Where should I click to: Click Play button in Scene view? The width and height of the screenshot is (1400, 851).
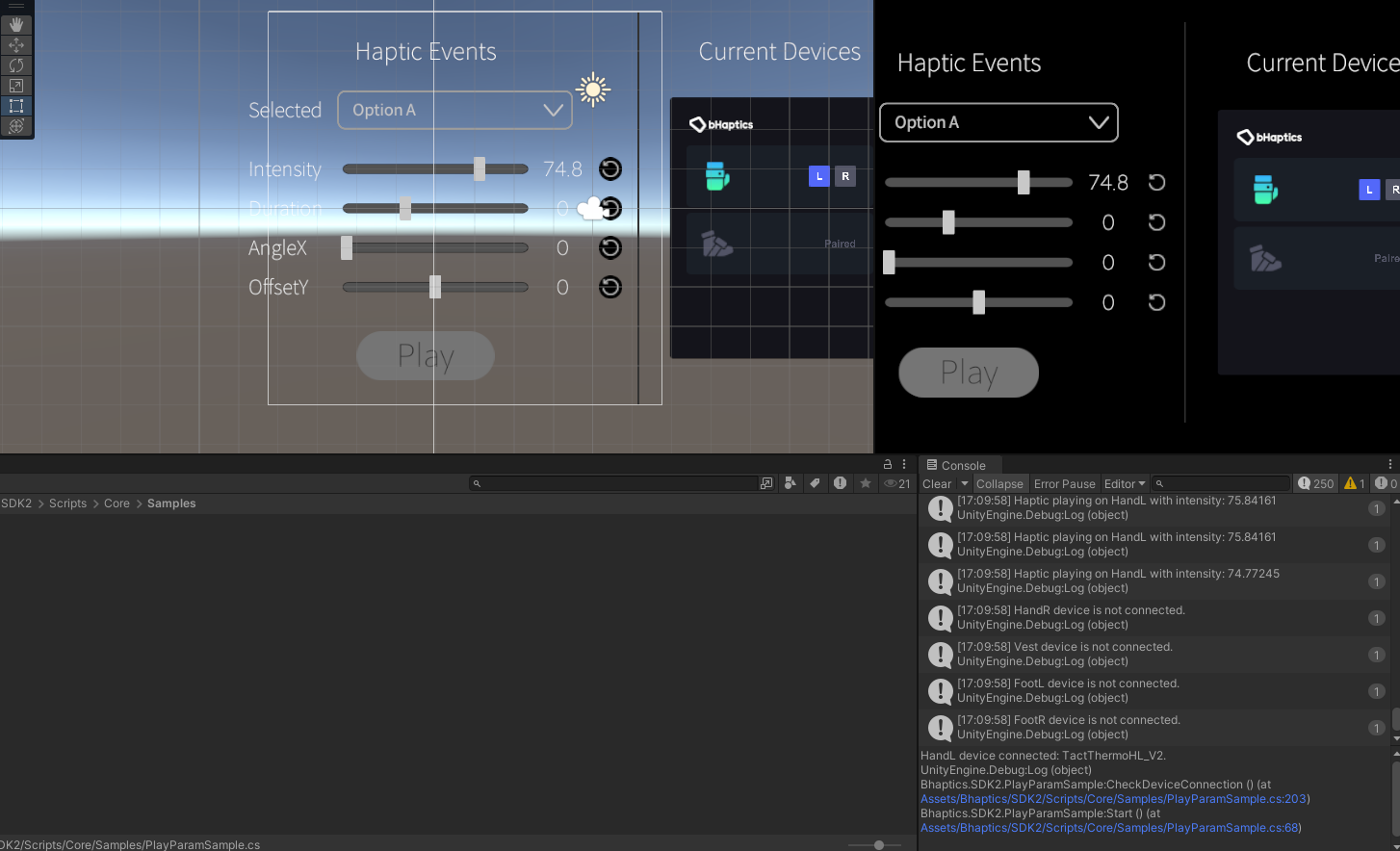(x=426, y=356)
